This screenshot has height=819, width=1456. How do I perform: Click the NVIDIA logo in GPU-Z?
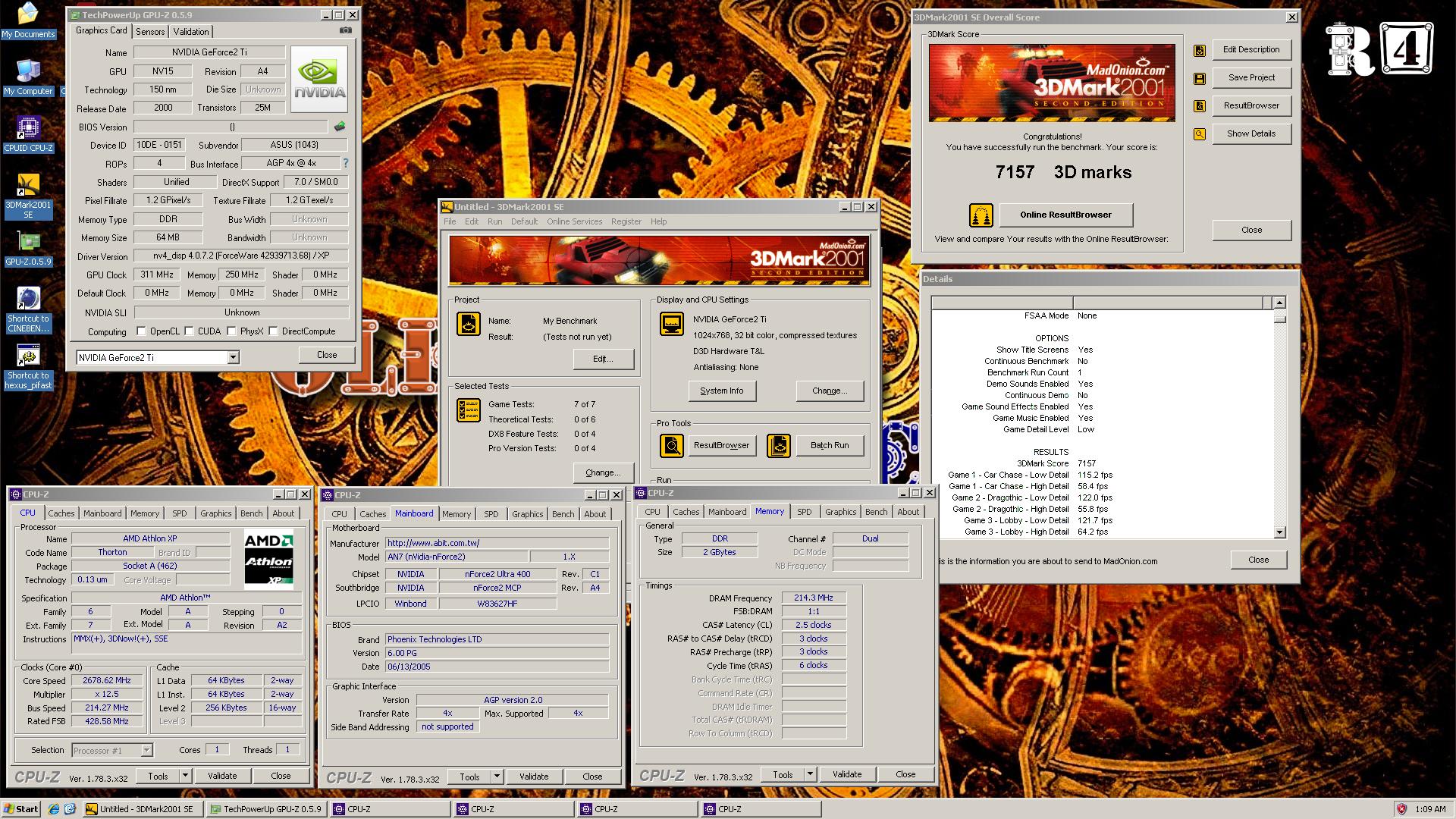(319, 79)
